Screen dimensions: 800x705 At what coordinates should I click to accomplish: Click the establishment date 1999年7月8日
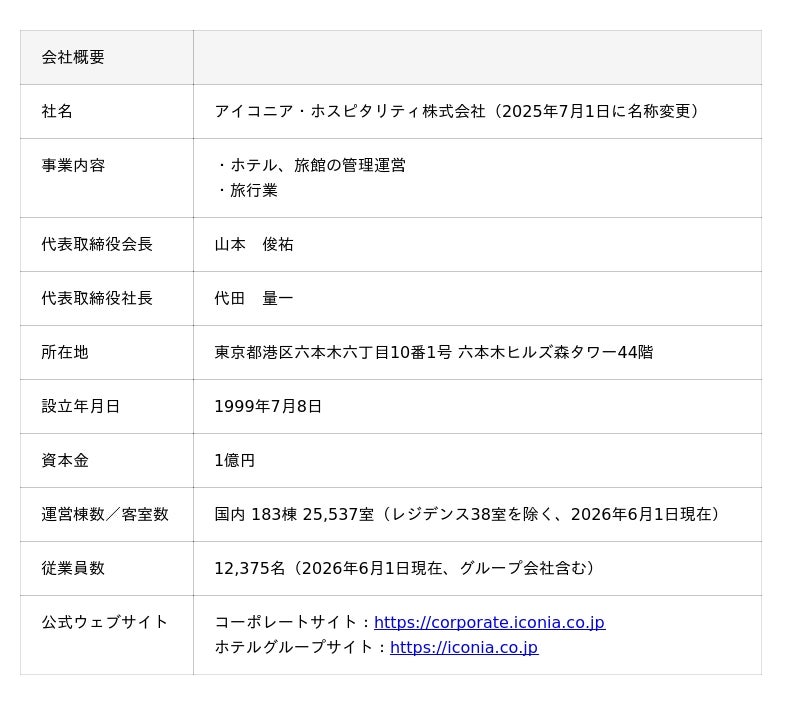[x=268, y=407]
